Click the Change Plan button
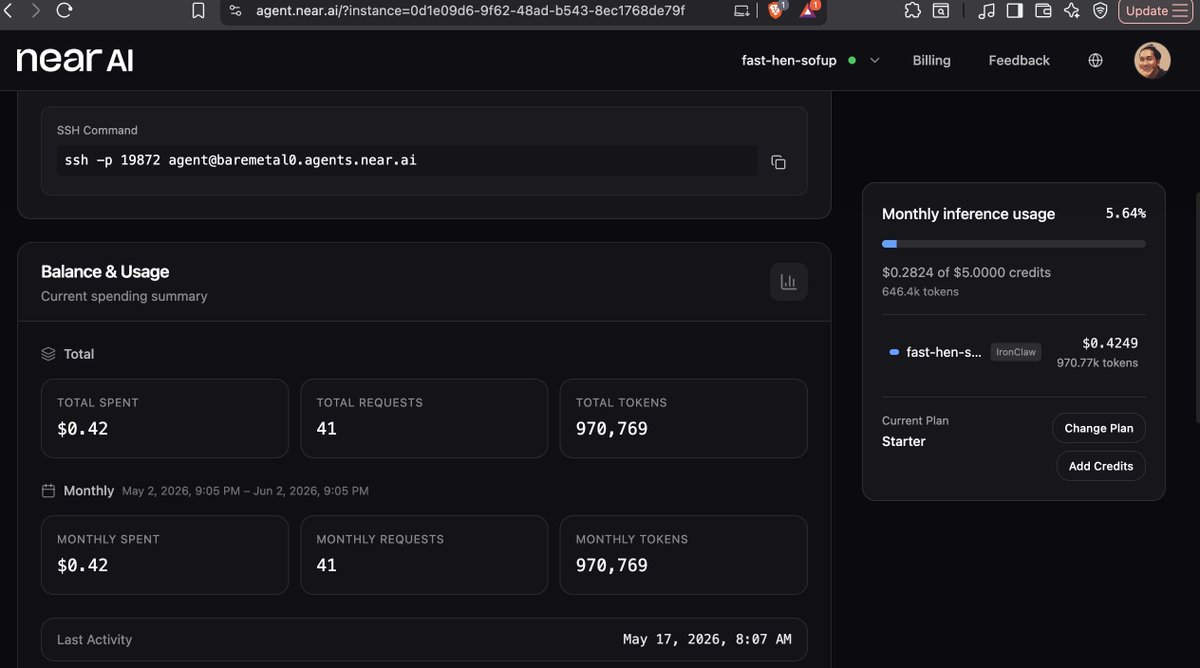 1098,428
